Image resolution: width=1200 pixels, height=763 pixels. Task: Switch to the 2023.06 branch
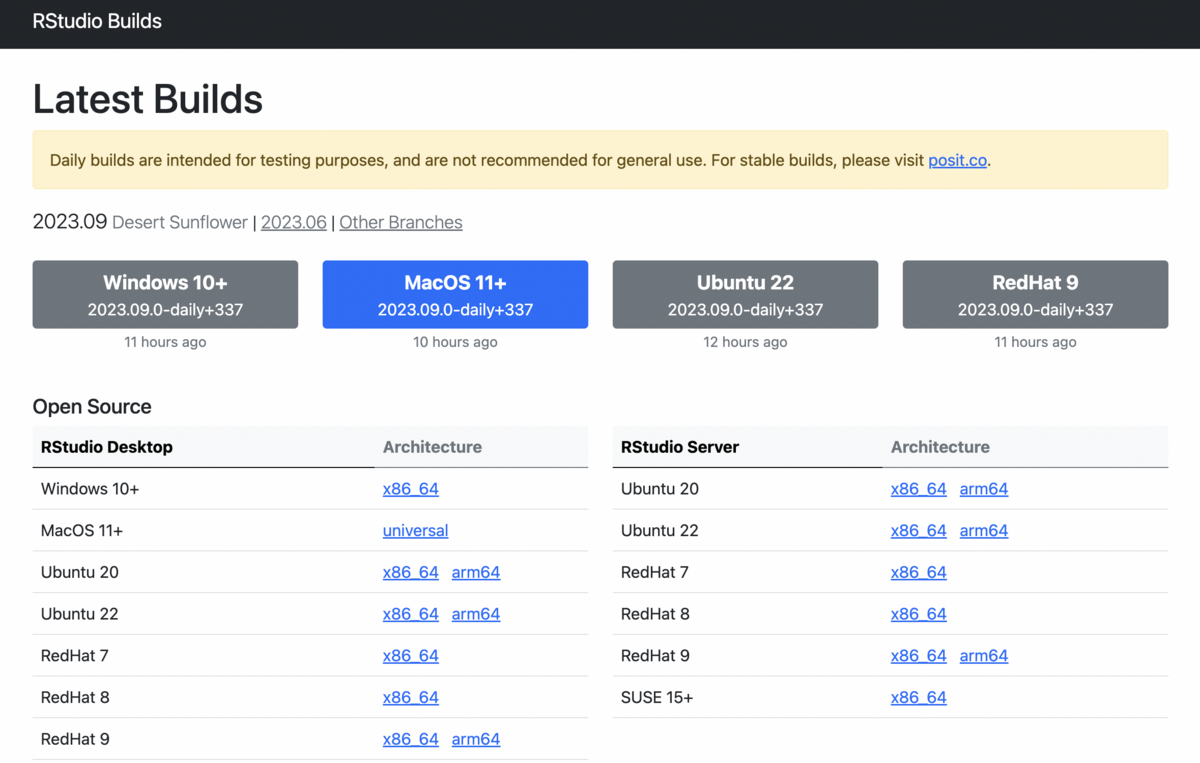pyautogui.click(x=294, y=222)
